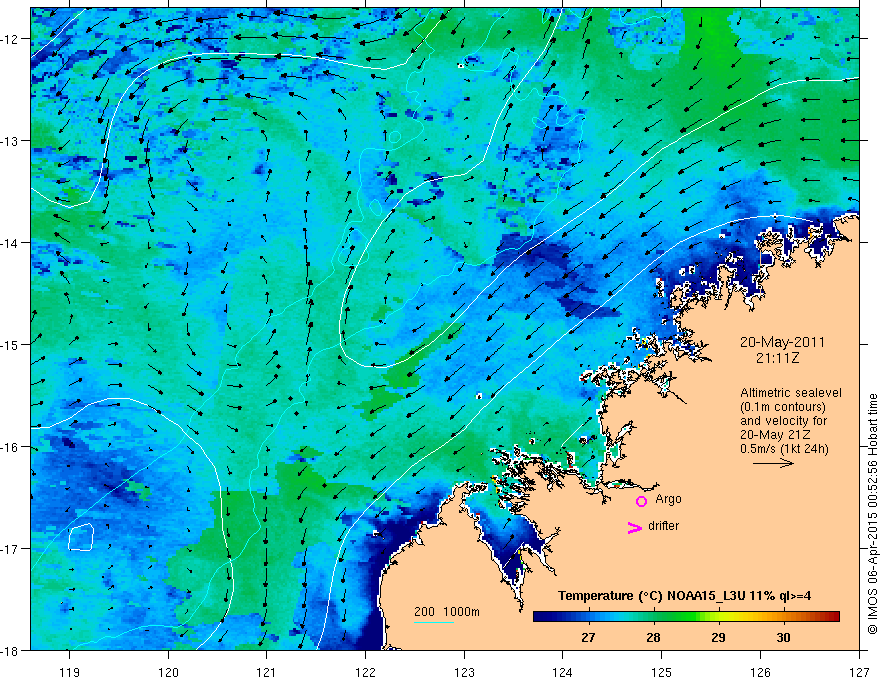Viewport: 880px width, 680px height.
Task: Click the time label 21:11Z
Action: [x=777, y=358]
